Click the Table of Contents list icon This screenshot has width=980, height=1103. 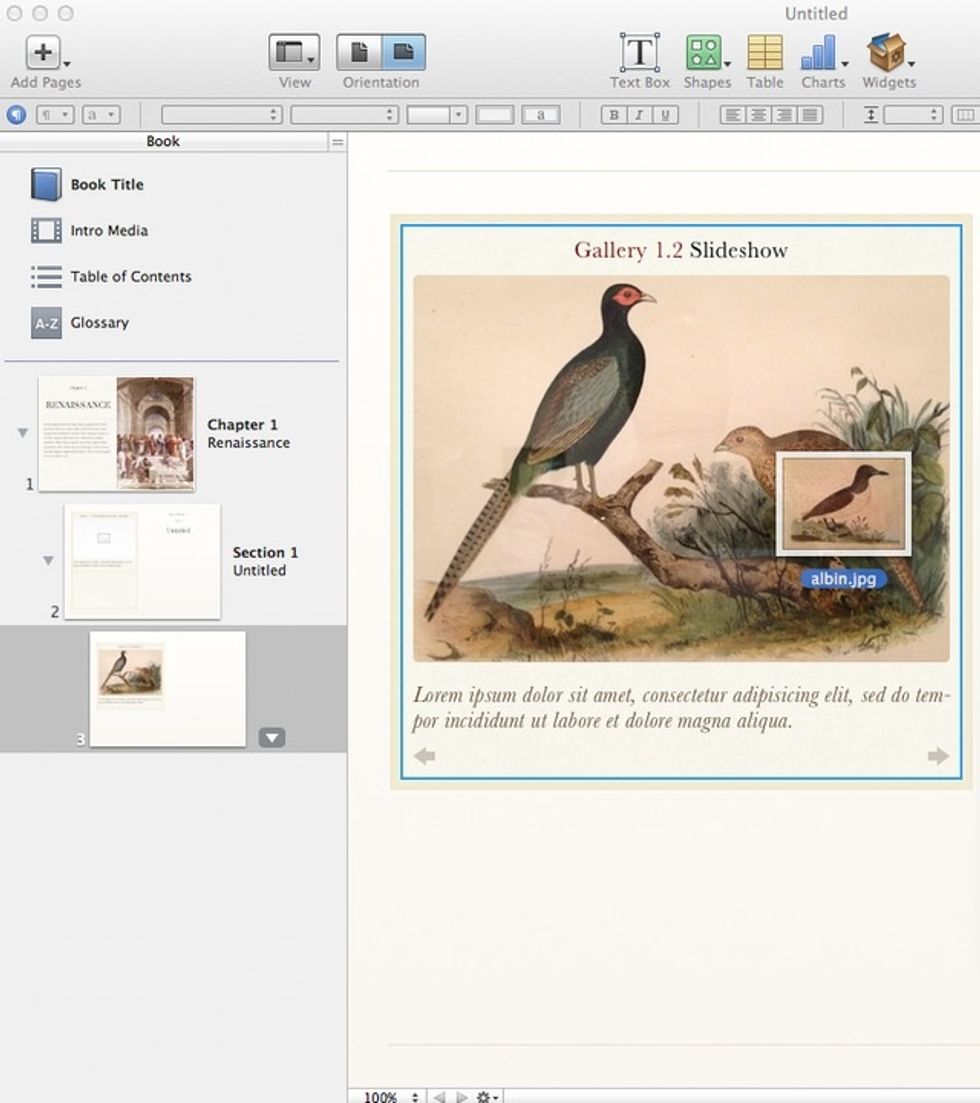pos(46,276)
